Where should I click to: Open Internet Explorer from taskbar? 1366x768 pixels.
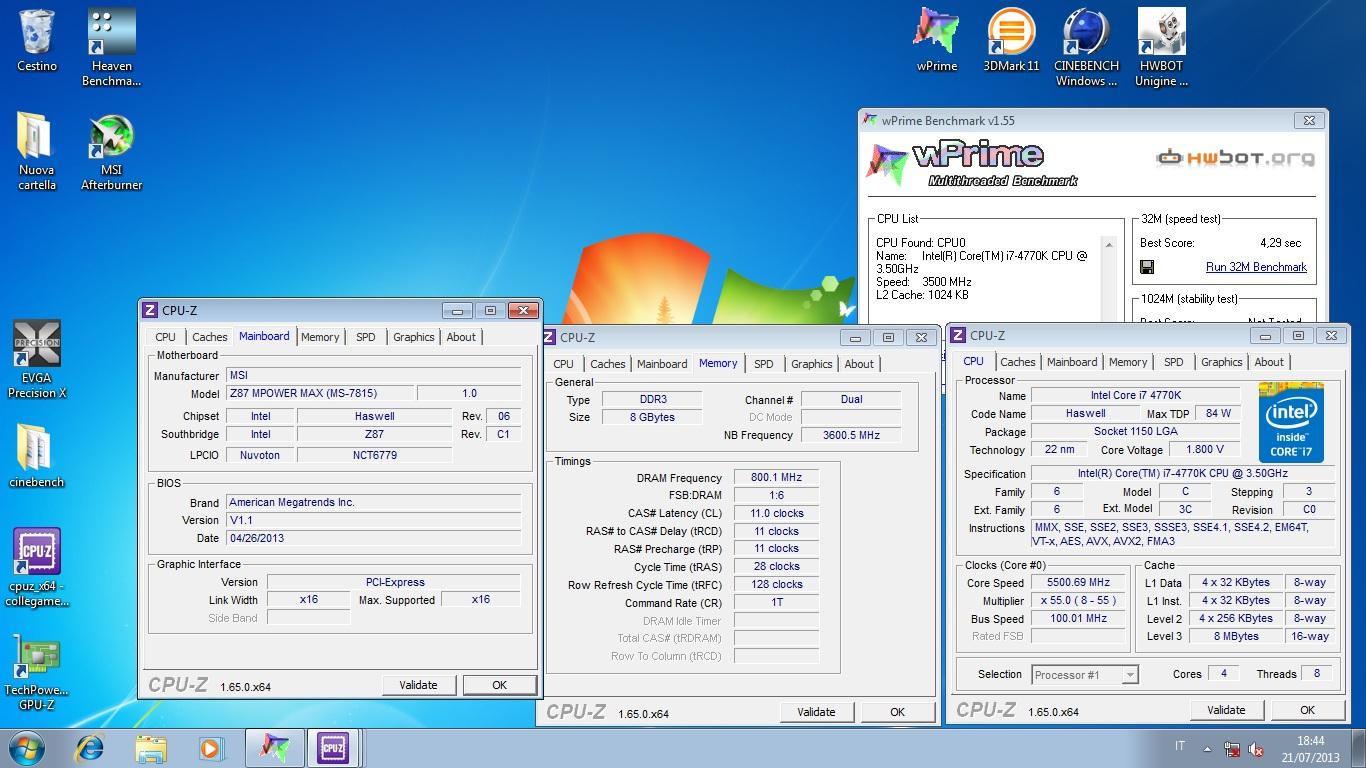click(x=90, y=748)
